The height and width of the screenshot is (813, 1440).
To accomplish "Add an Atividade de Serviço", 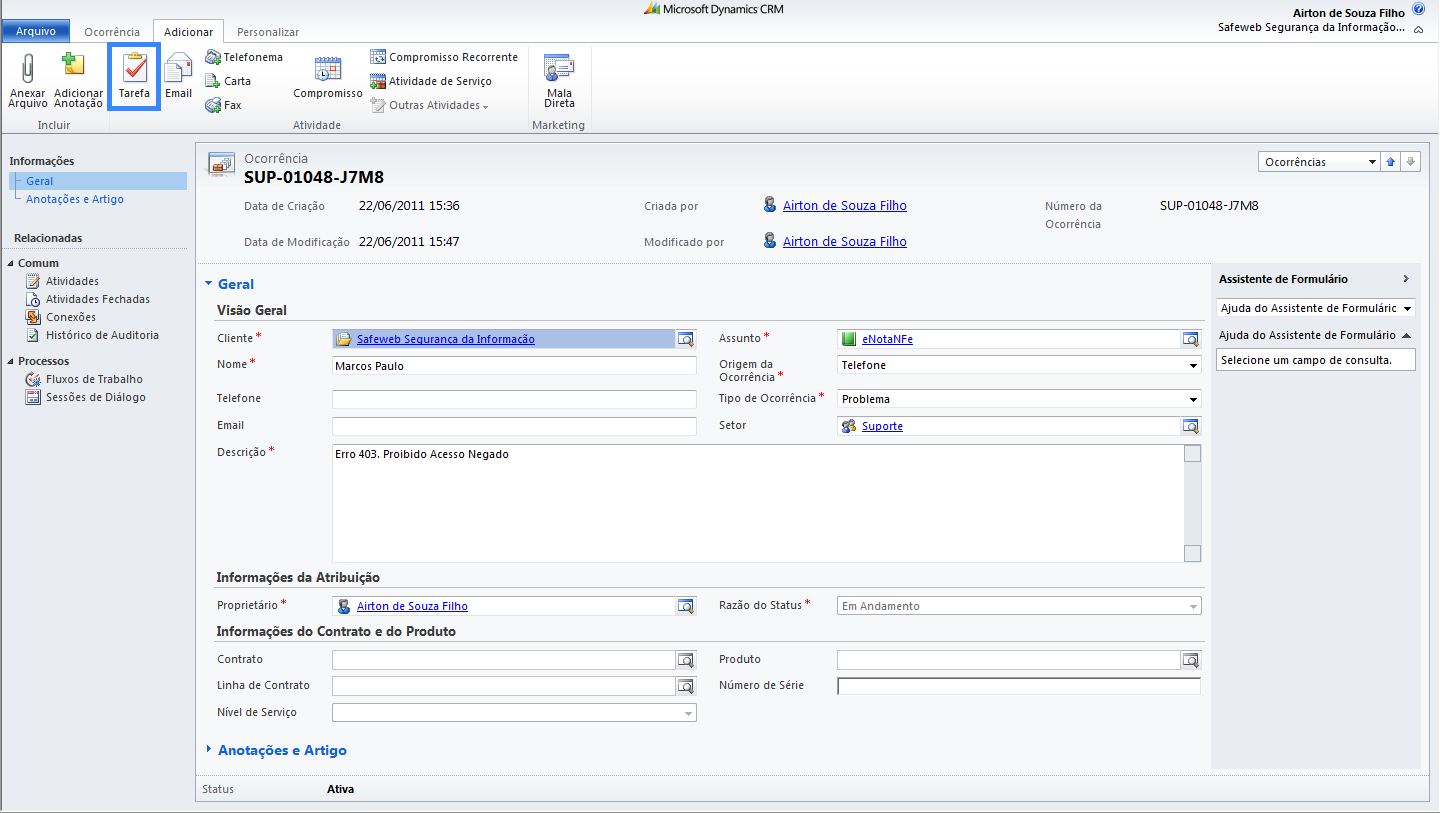I will click(431, 81).
